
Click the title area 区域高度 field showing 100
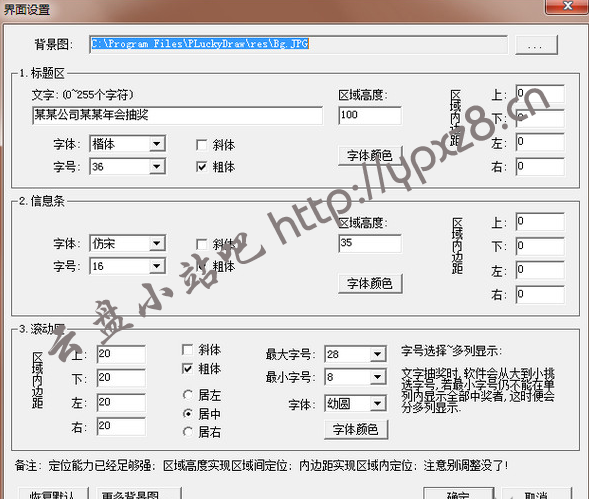[x=370, y=115]
